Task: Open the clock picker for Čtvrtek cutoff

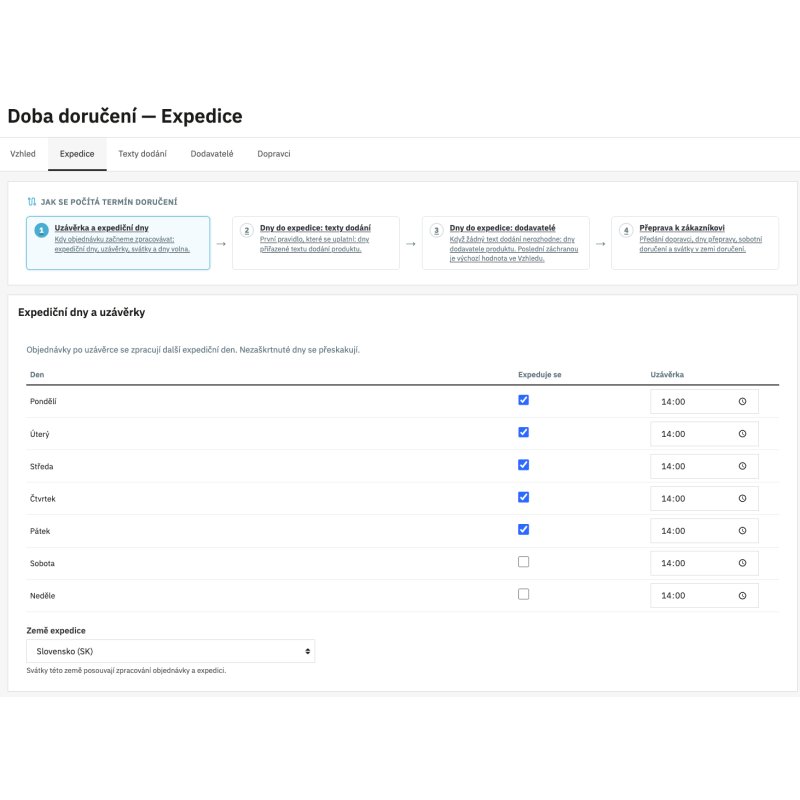Action: pos(742,498)
